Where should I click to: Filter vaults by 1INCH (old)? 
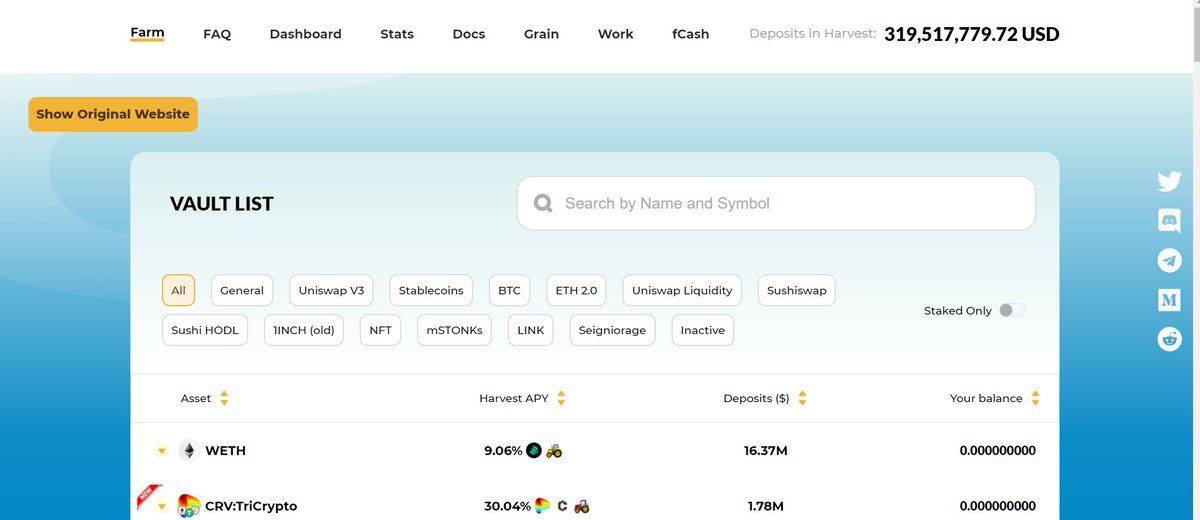(304, 330)
